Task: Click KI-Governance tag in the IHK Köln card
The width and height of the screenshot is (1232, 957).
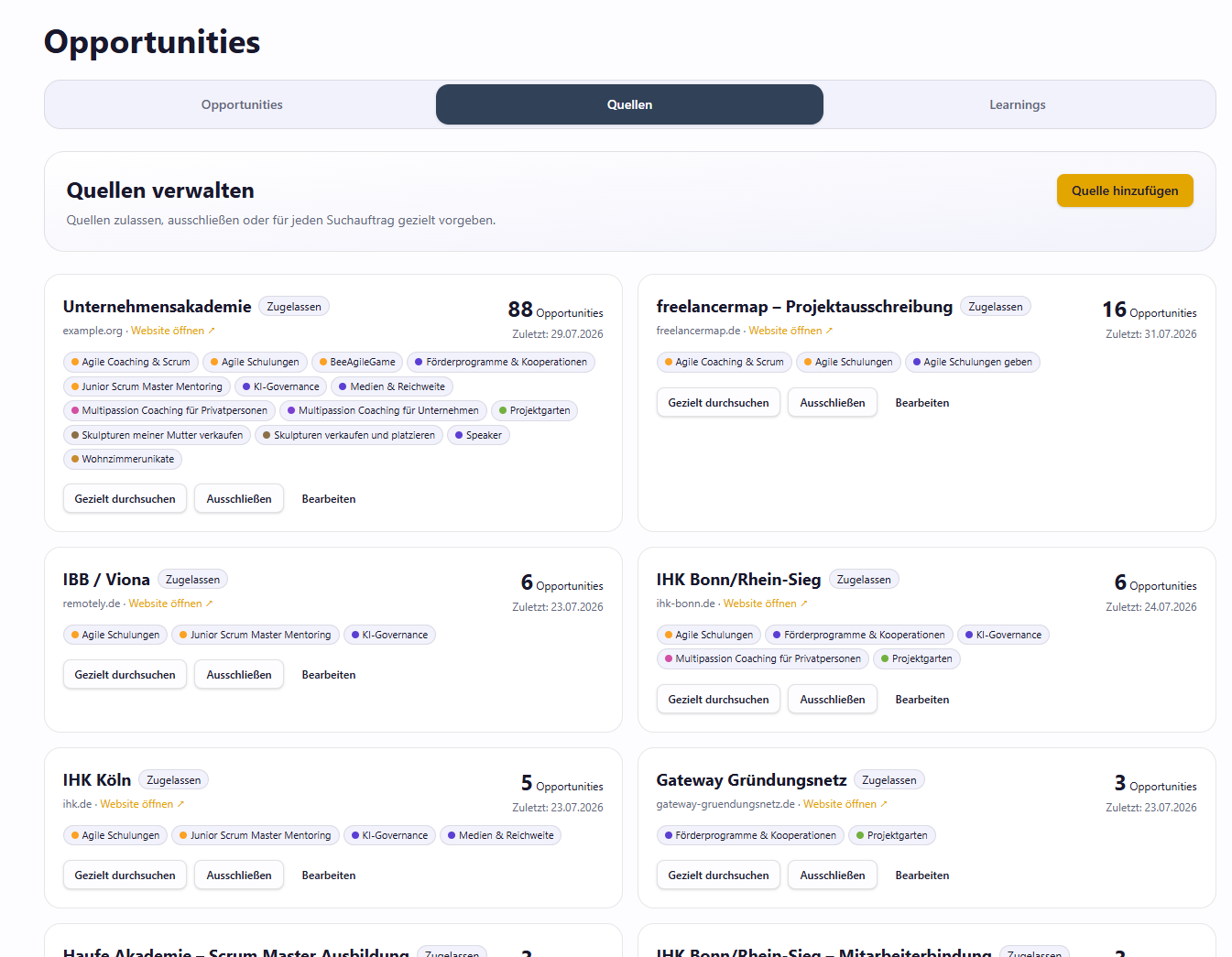Action: [x=389, y=835]
